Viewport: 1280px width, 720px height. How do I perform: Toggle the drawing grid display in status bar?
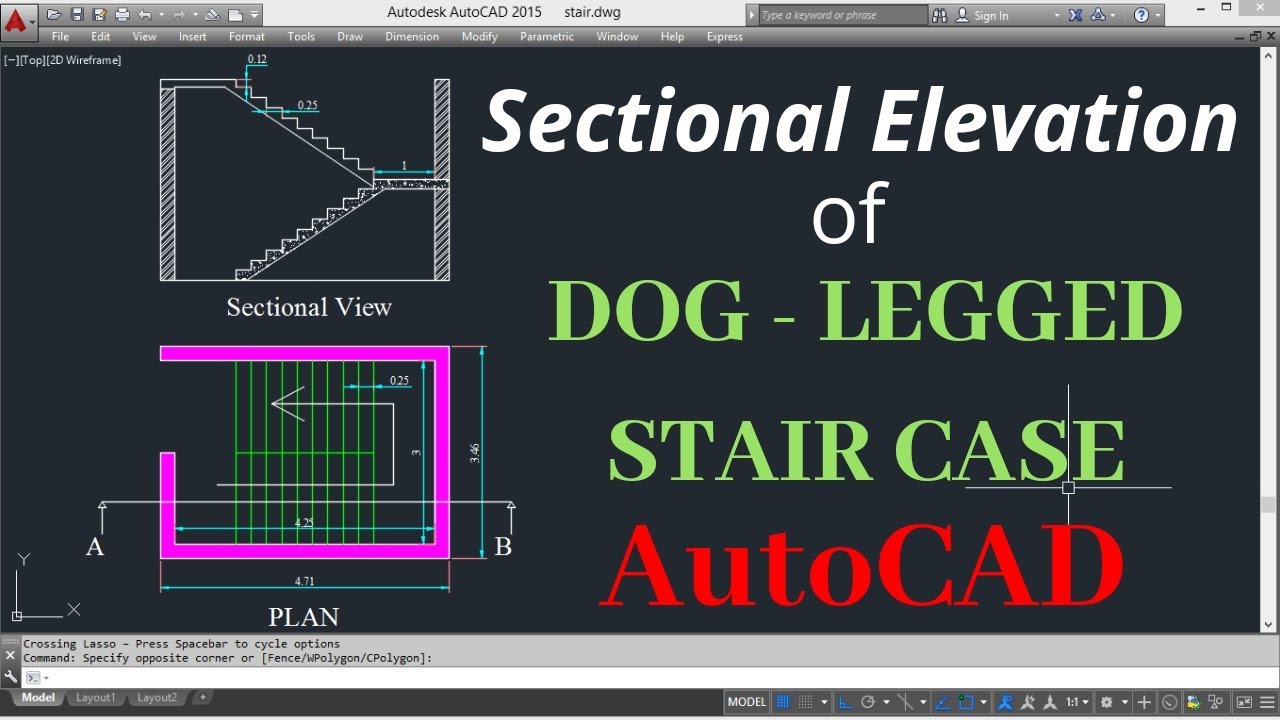pos(783,702)
